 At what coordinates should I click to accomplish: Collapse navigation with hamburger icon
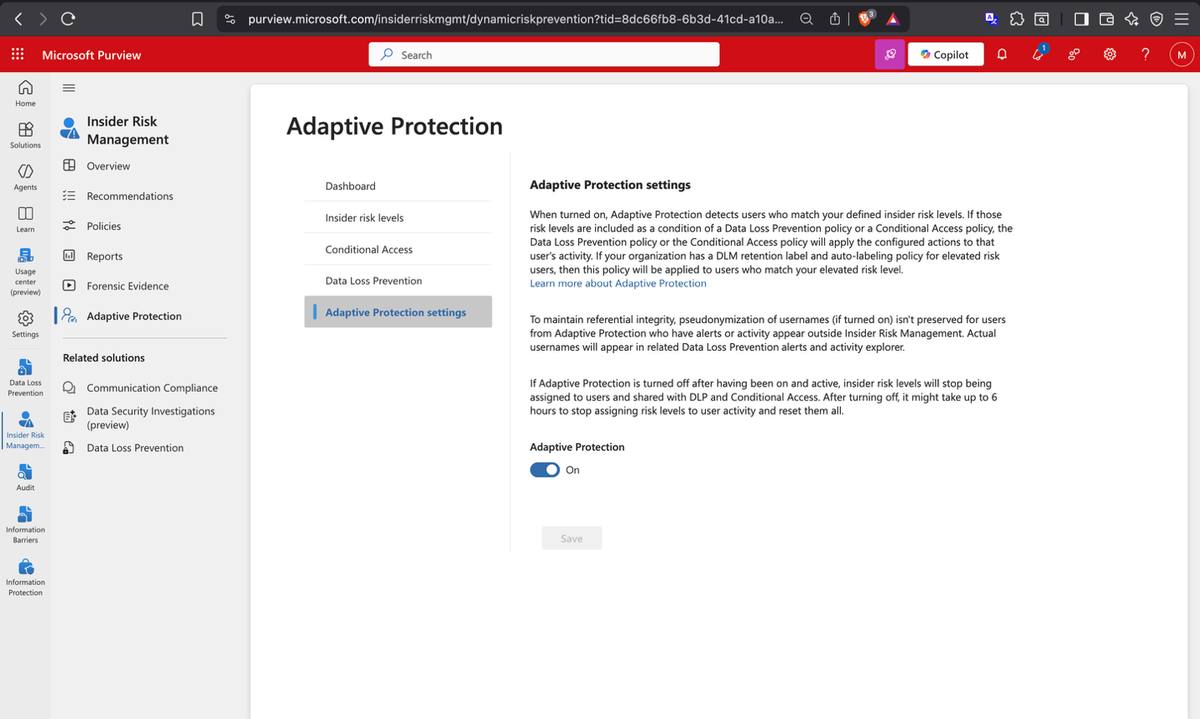(69, 87)
